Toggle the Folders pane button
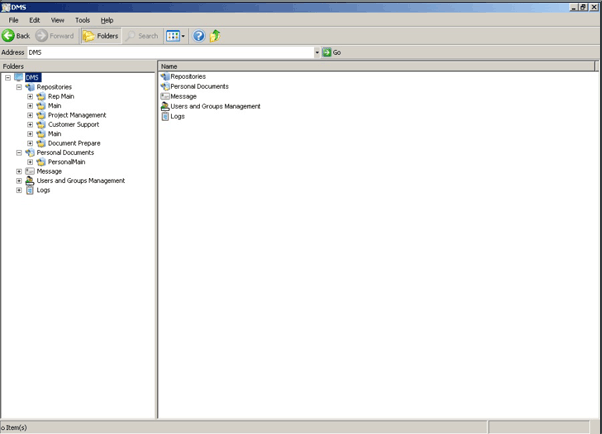This screenshot has width=602, height=434. pyautogui.click(x=101, y=36)
